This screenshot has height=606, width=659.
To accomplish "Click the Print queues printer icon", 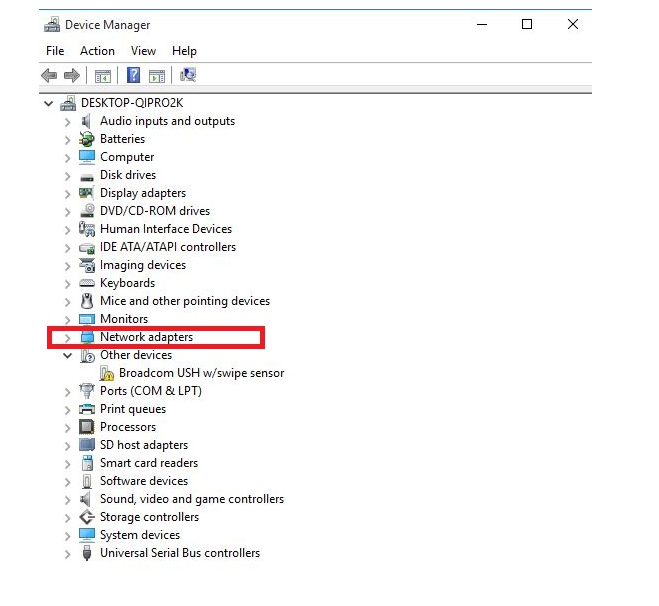I will point(87,409).
